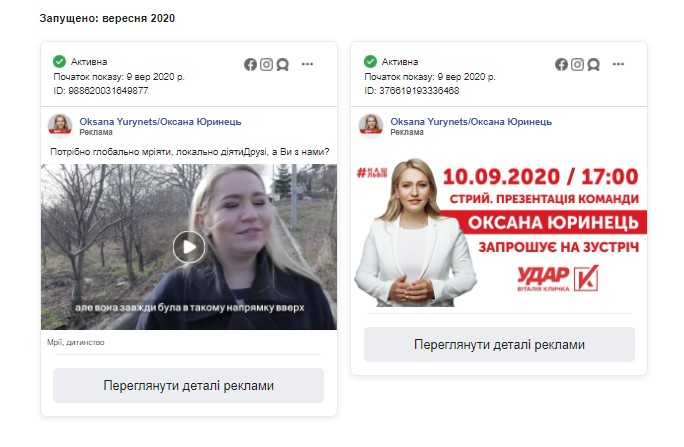Click profile avatar in second ad

click(x=371, y=126)
